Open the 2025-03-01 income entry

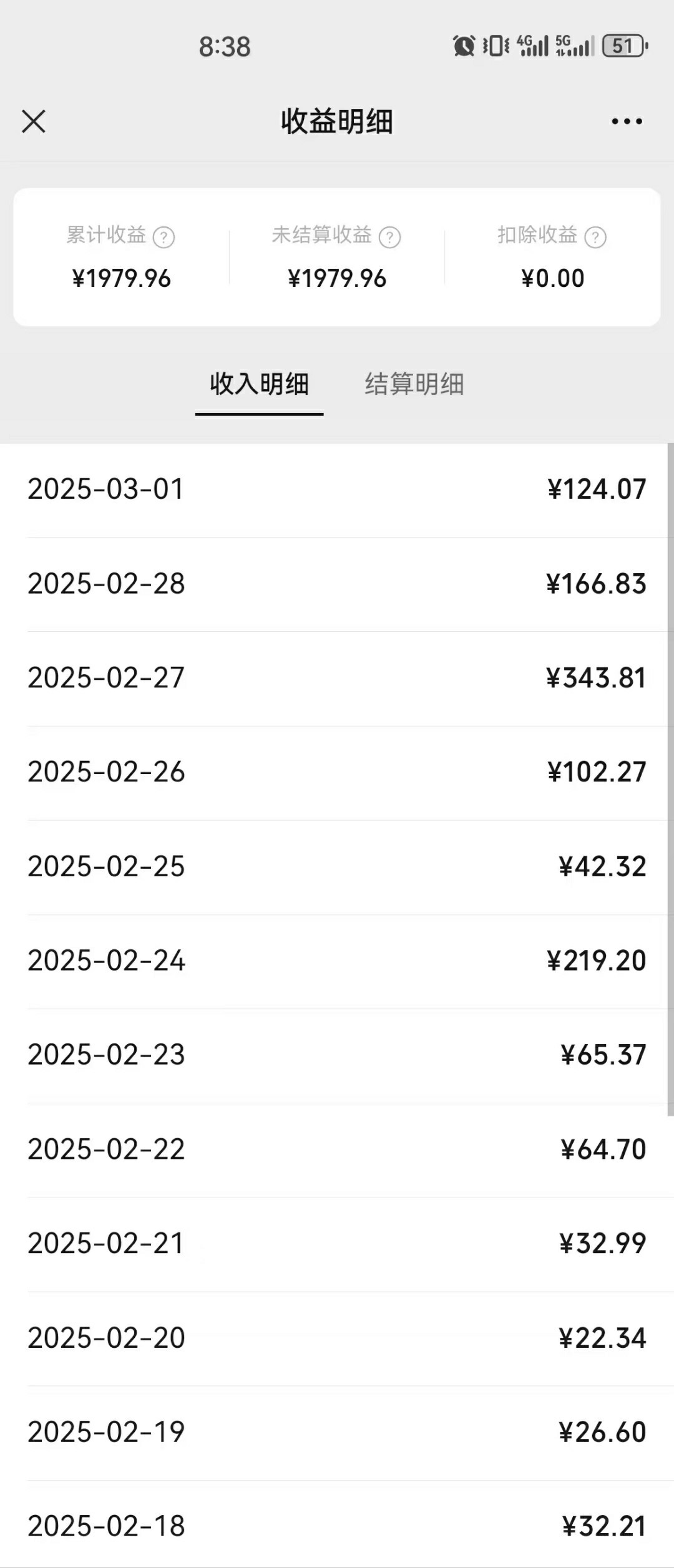tap(337, 490)
